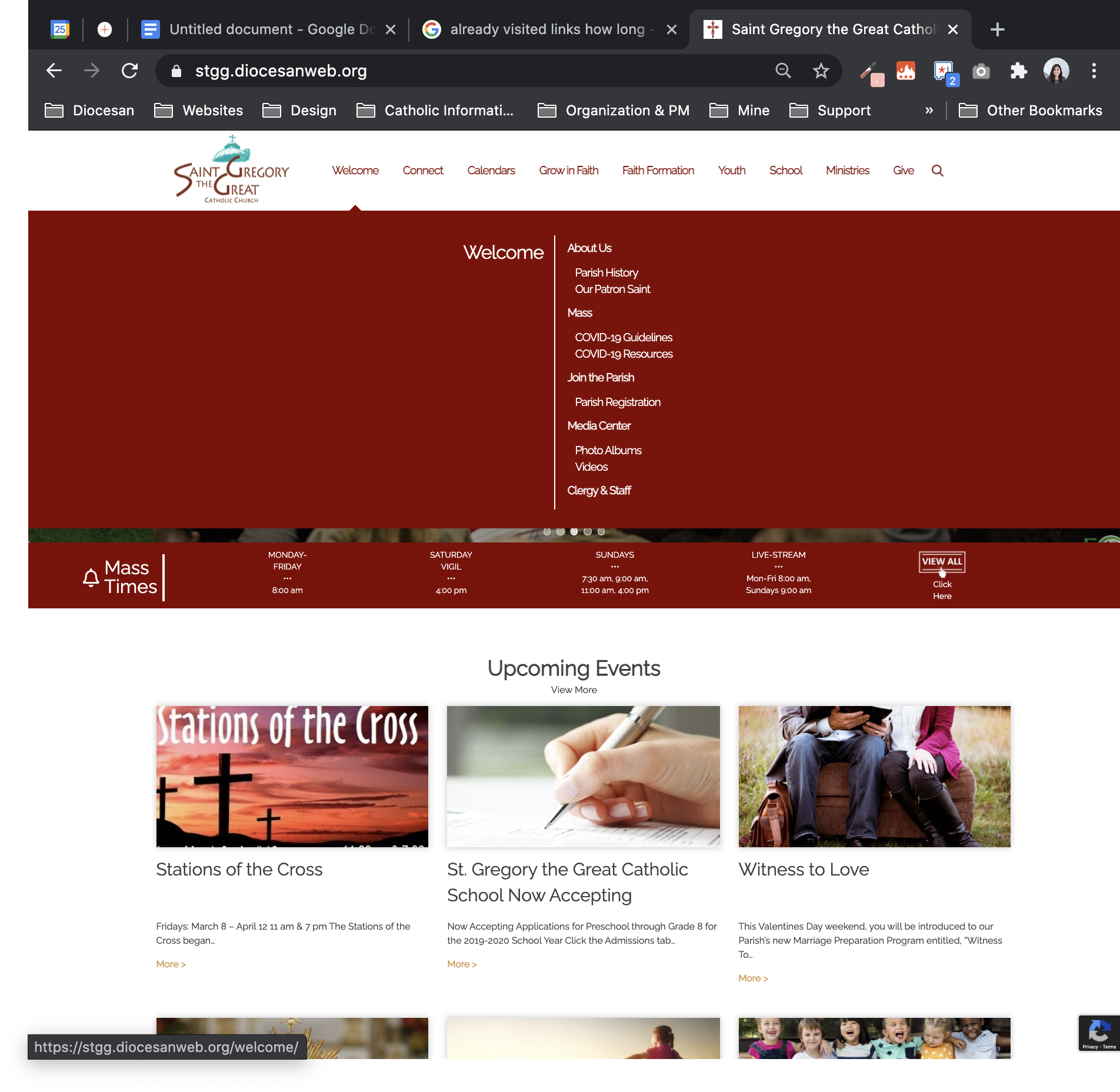This screenshot has height=1092, width=1120.
Task: Reload the current page
Action: coord(129,71)
